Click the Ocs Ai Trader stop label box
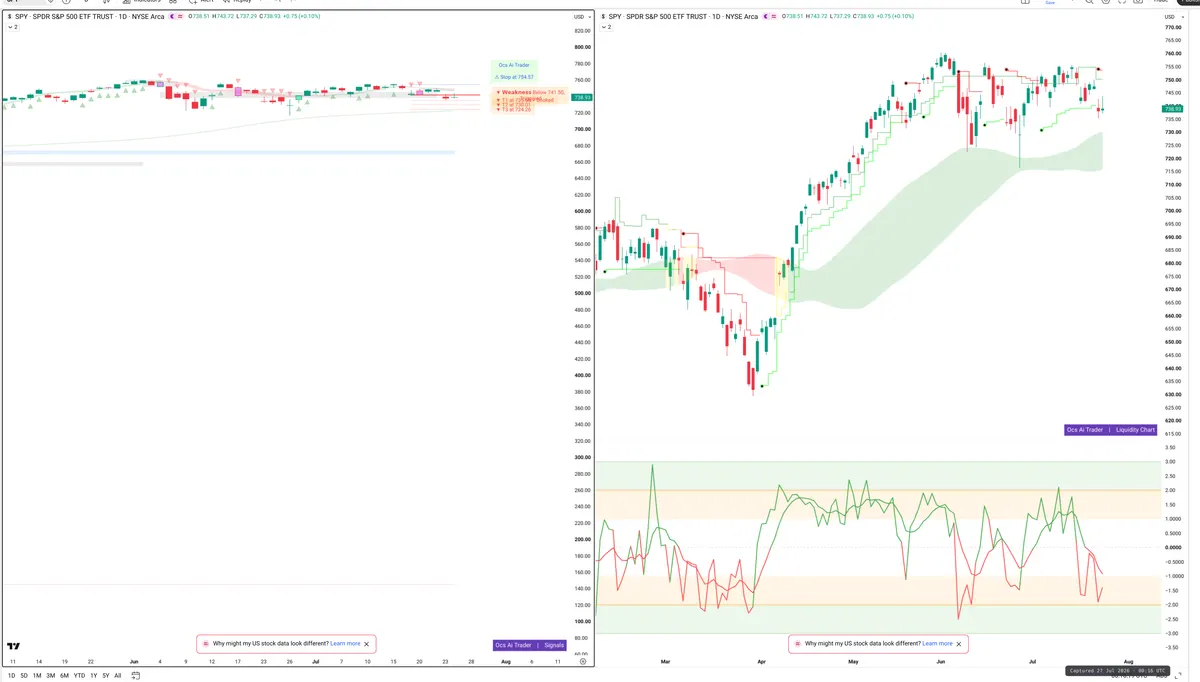Image resolution: width=1200 pixels, height=682 pixels. (x=514, y=70)
